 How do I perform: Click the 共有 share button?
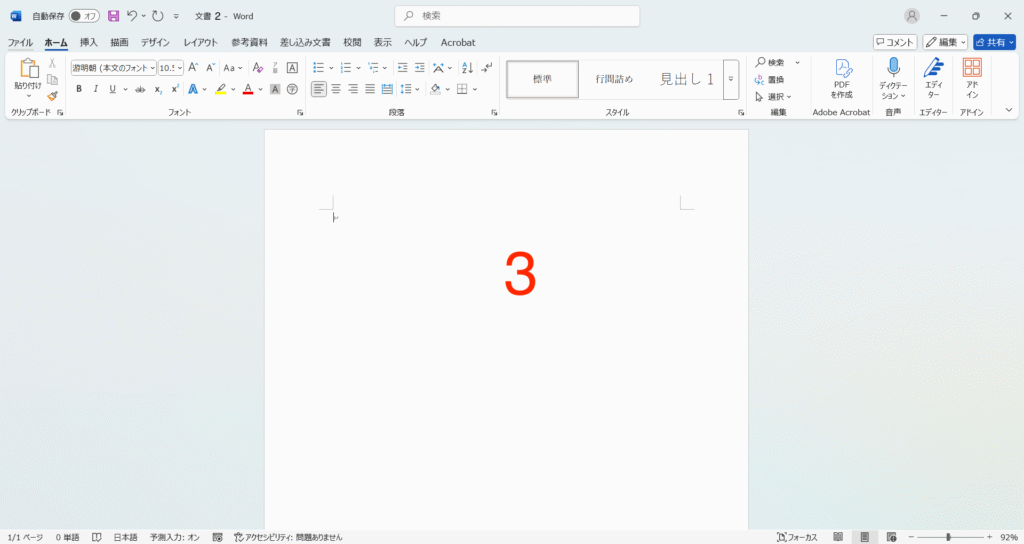tap(995, 42)
